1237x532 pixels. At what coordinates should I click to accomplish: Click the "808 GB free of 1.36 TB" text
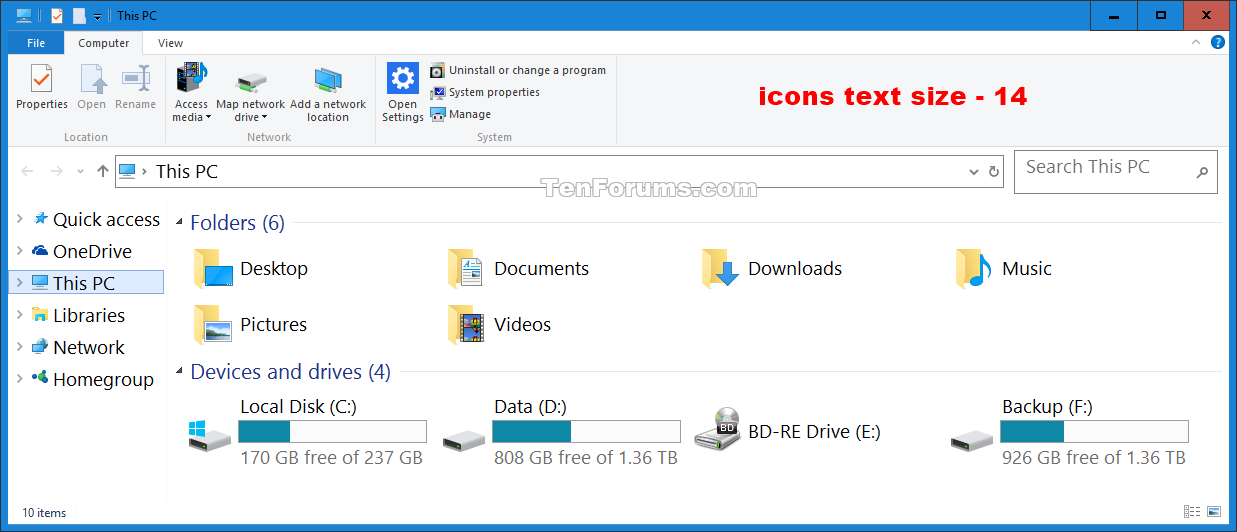point(586,458)
